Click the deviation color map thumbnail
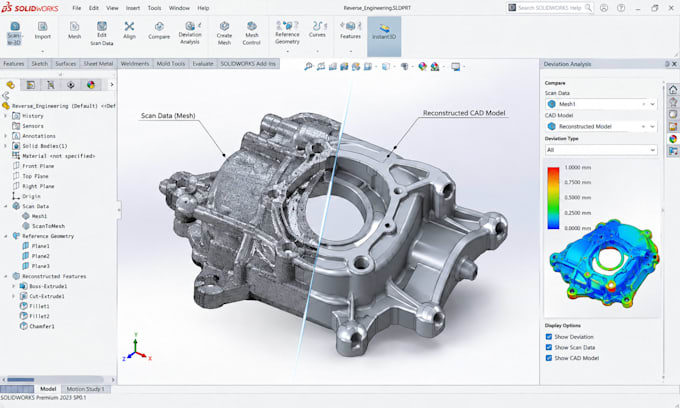Viewport: 680px width, 408px height. (605, 265)
